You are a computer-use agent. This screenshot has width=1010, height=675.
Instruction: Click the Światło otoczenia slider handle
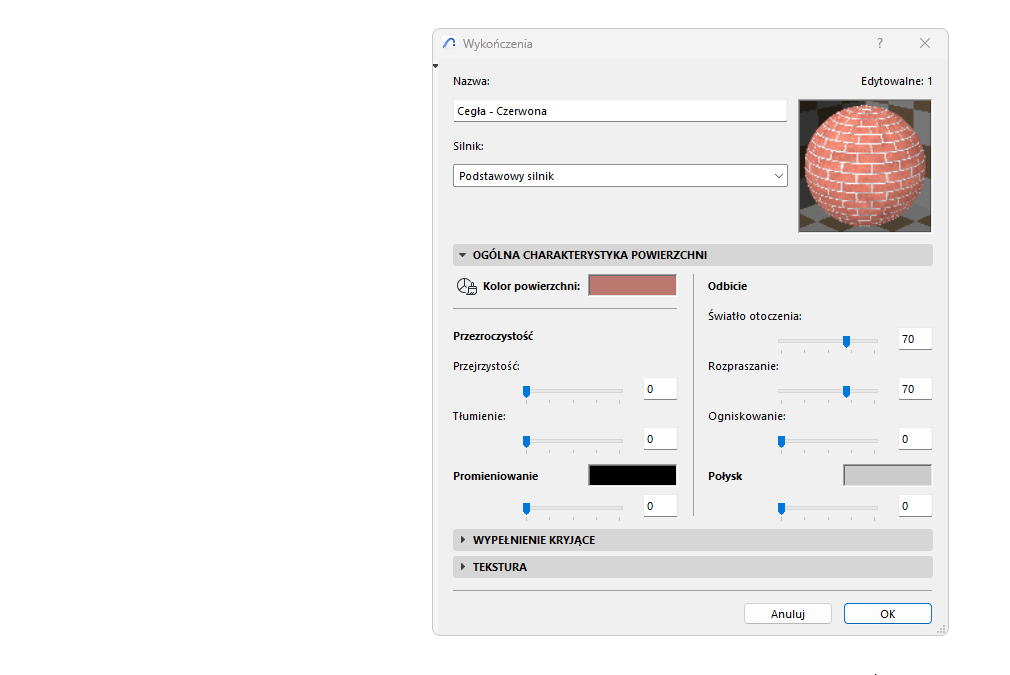tap(845, 342)
